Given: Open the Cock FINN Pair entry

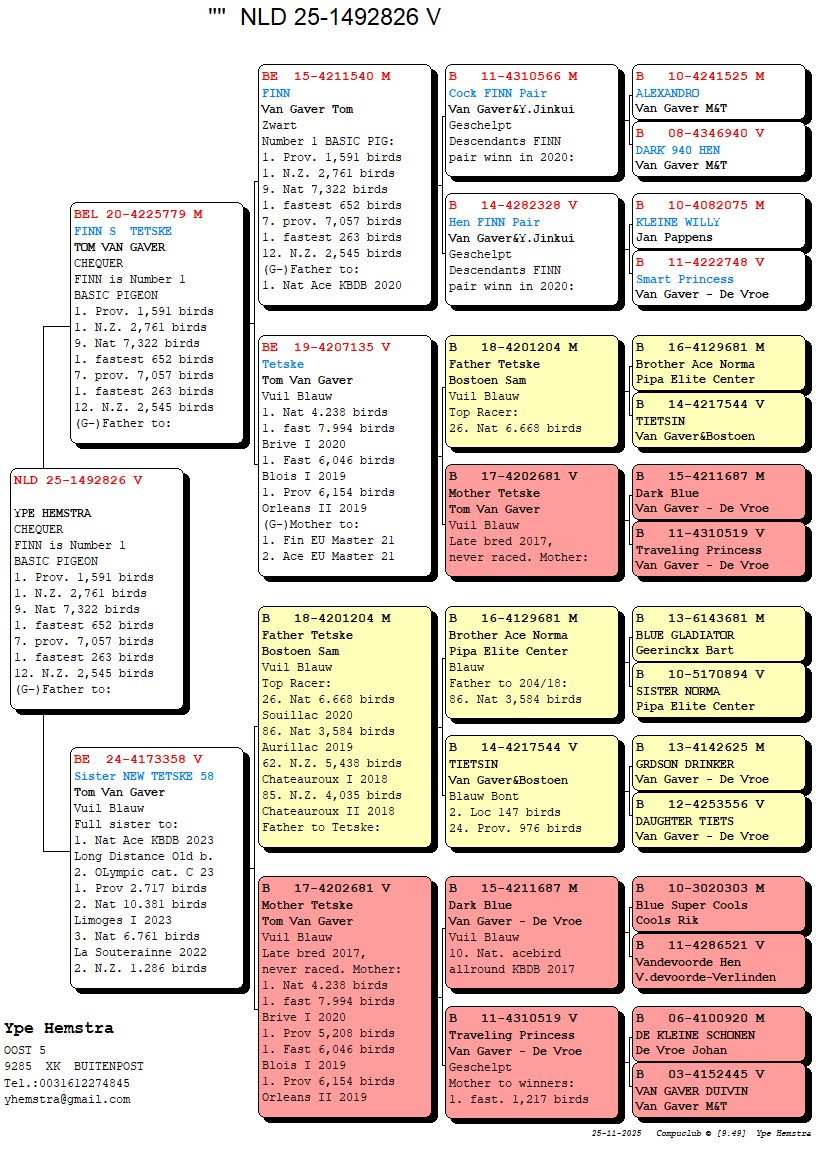Looking at the screenshot, I should pos(493,93).
